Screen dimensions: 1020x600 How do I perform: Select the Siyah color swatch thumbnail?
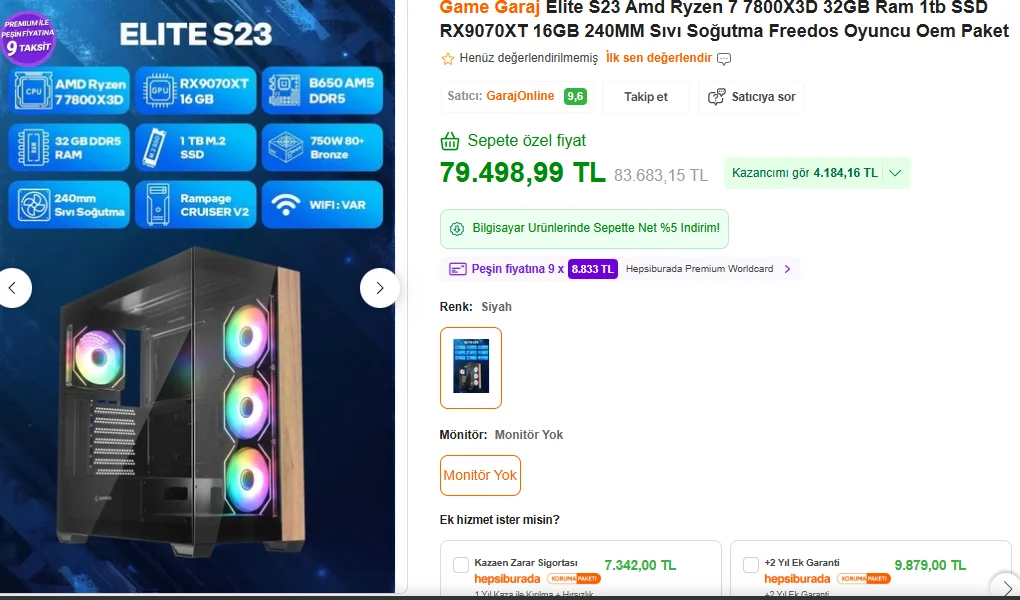pyautogui.click(x=471, y=368)
